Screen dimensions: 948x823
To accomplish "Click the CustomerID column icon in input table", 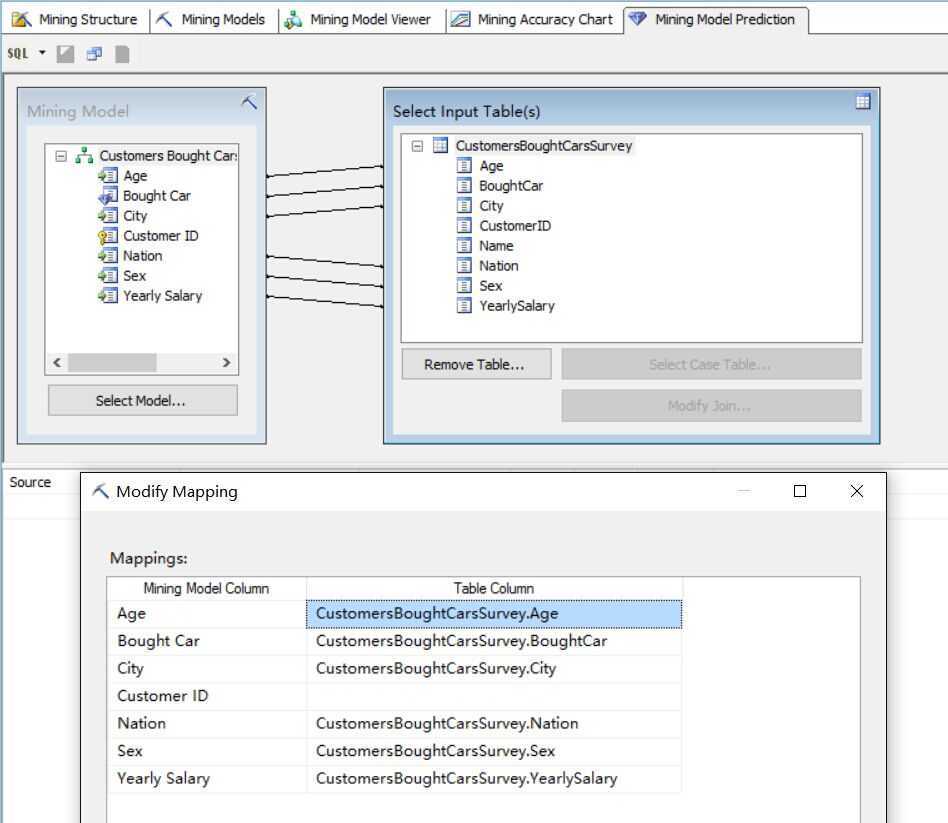I will pyautogui.click(x=464, y=226).
